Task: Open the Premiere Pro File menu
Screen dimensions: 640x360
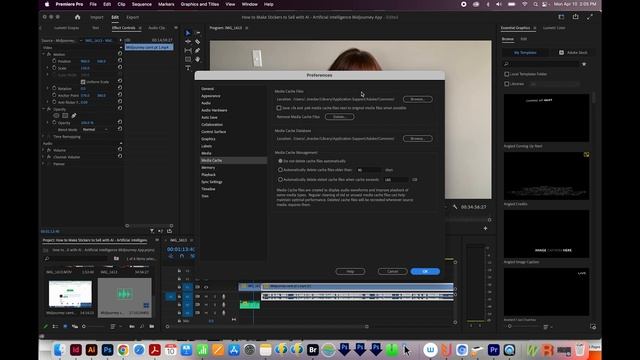Action: [x=93, y=4]
